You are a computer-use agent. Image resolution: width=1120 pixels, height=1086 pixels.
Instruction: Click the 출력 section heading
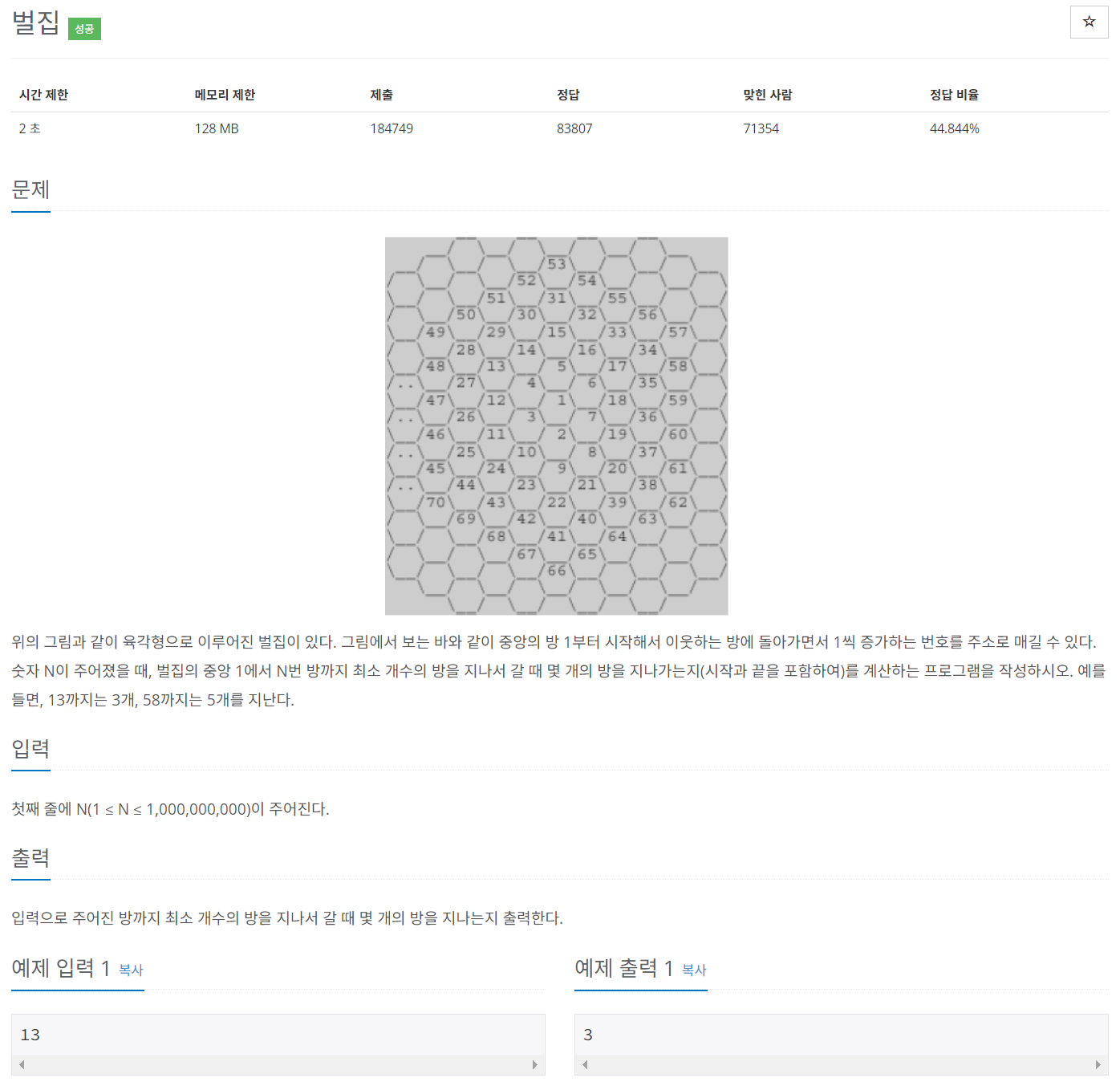click(30, 858)
